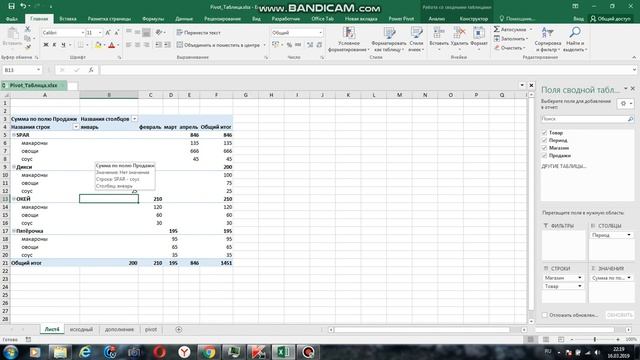Click the Format cells (Формат) icon

pos(479,33)
